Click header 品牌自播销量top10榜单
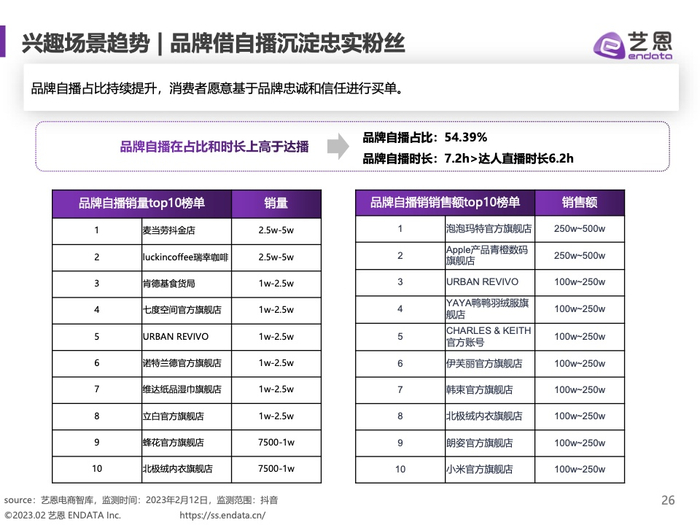This screenshot has height=525, width=700. pyautogui.click(x=142, y=203)
